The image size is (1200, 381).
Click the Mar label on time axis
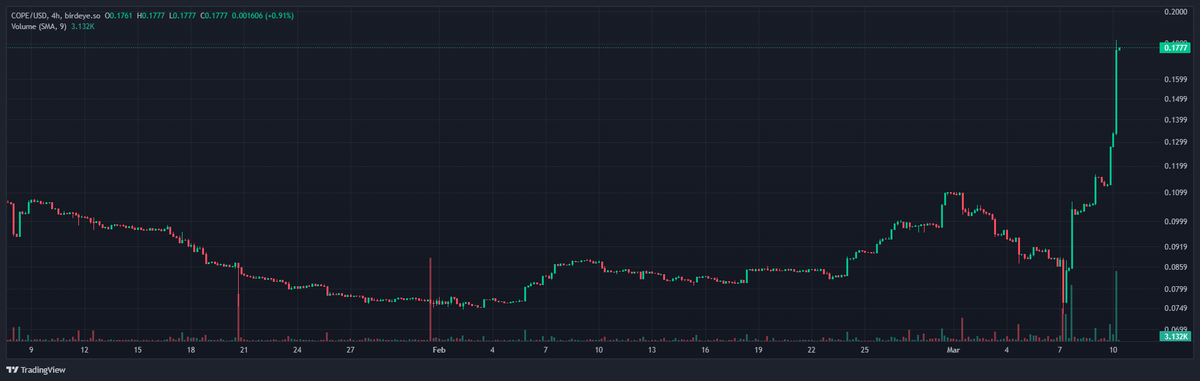(x=954, y=351)
